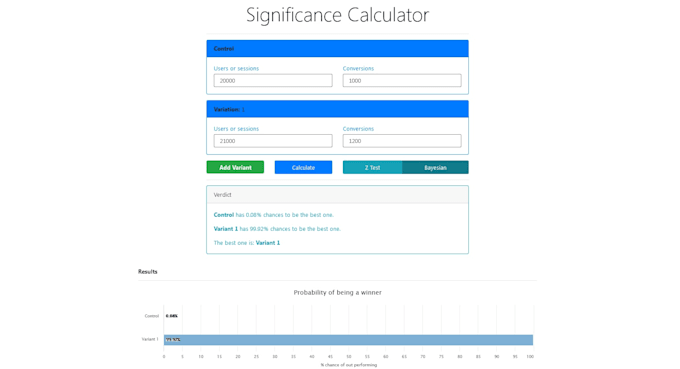Click the Variation 1 panel header
Viewport: 680px width, 369px height.
coord(337,109)
